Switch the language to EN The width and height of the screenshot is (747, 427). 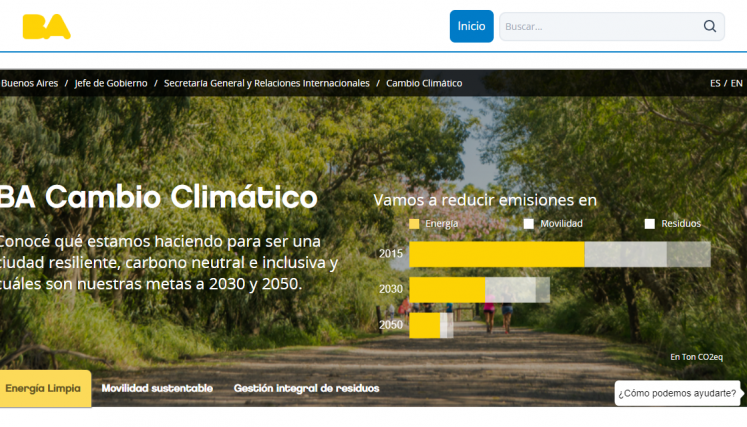point(737,83)
